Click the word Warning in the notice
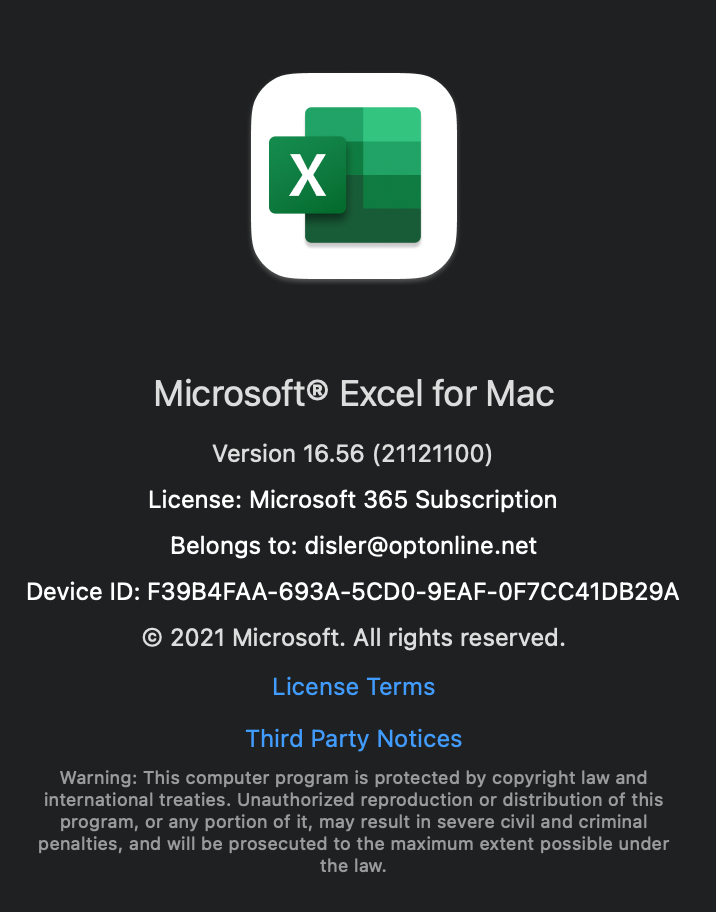 [x=98, y=778]
